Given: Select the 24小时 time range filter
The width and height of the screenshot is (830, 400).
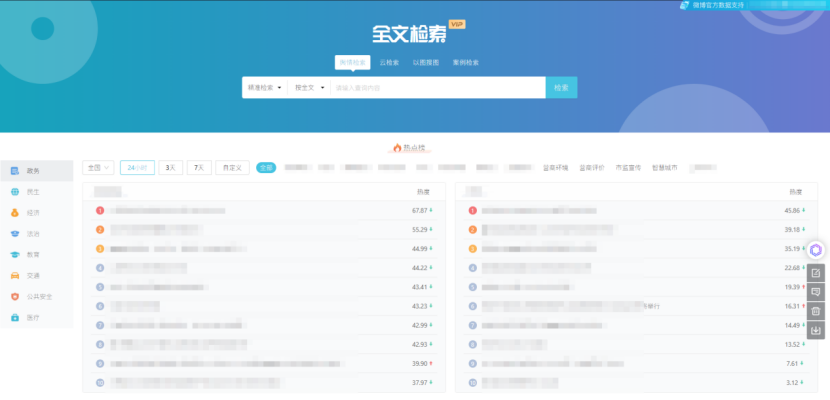Looking at the screenshot, I should pos(137,168).
